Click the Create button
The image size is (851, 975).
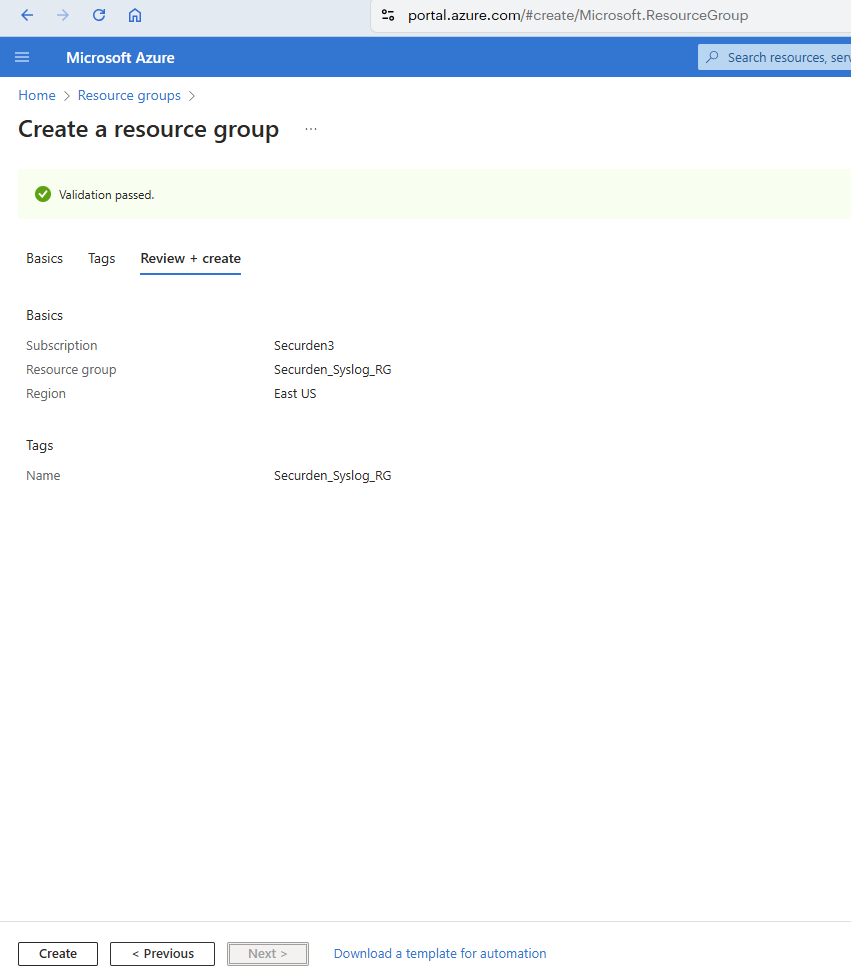click(58, 953)
